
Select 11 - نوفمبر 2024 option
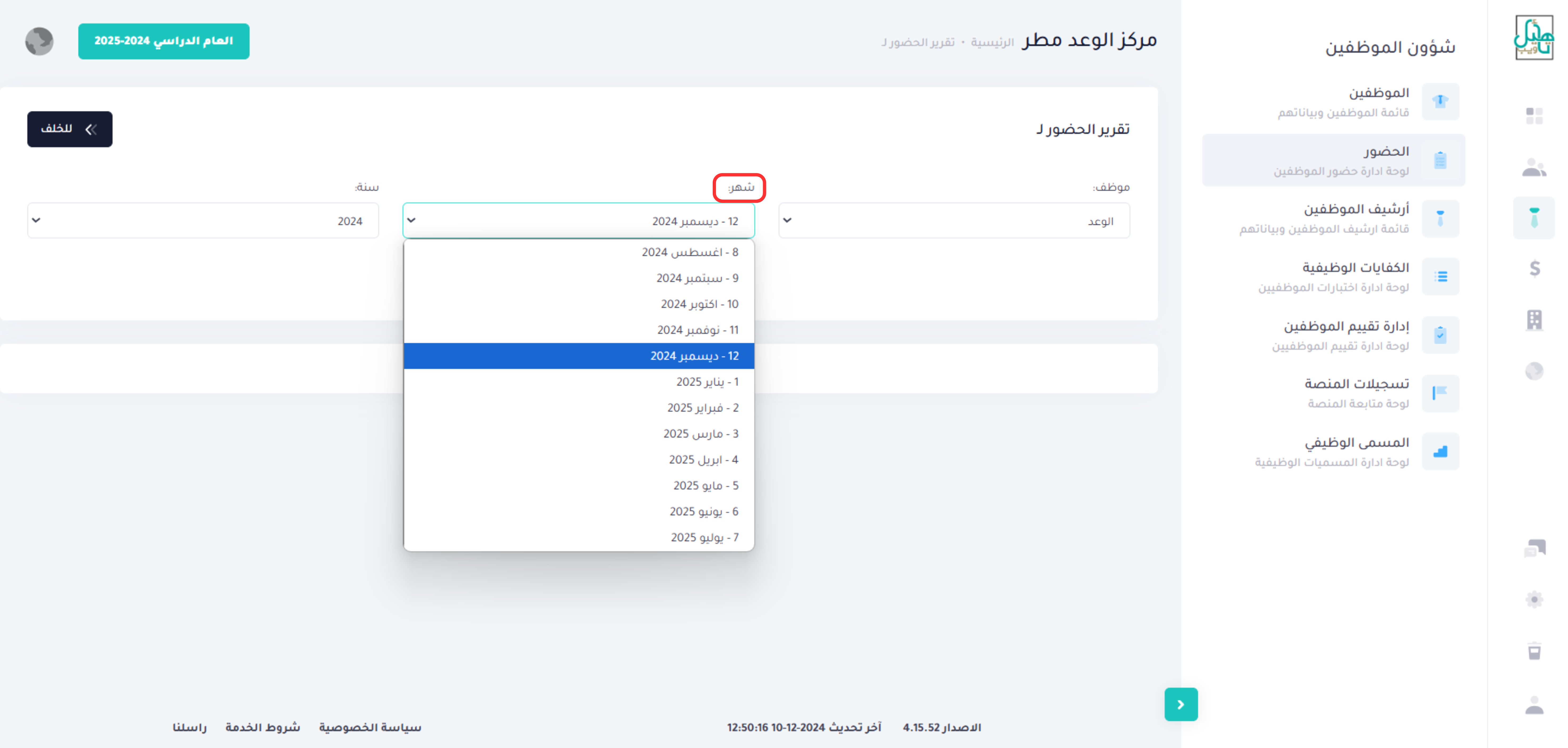(578, 330)
